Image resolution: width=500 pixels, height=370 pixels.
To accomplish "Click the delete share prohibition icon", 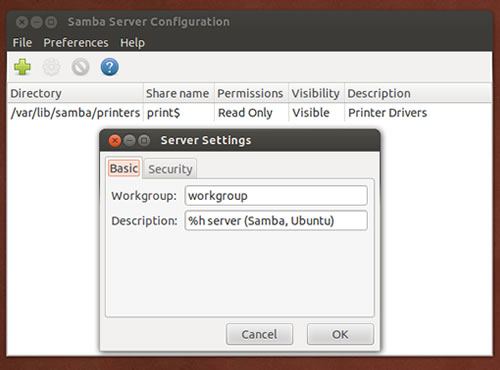I will [x=80, y=67].
